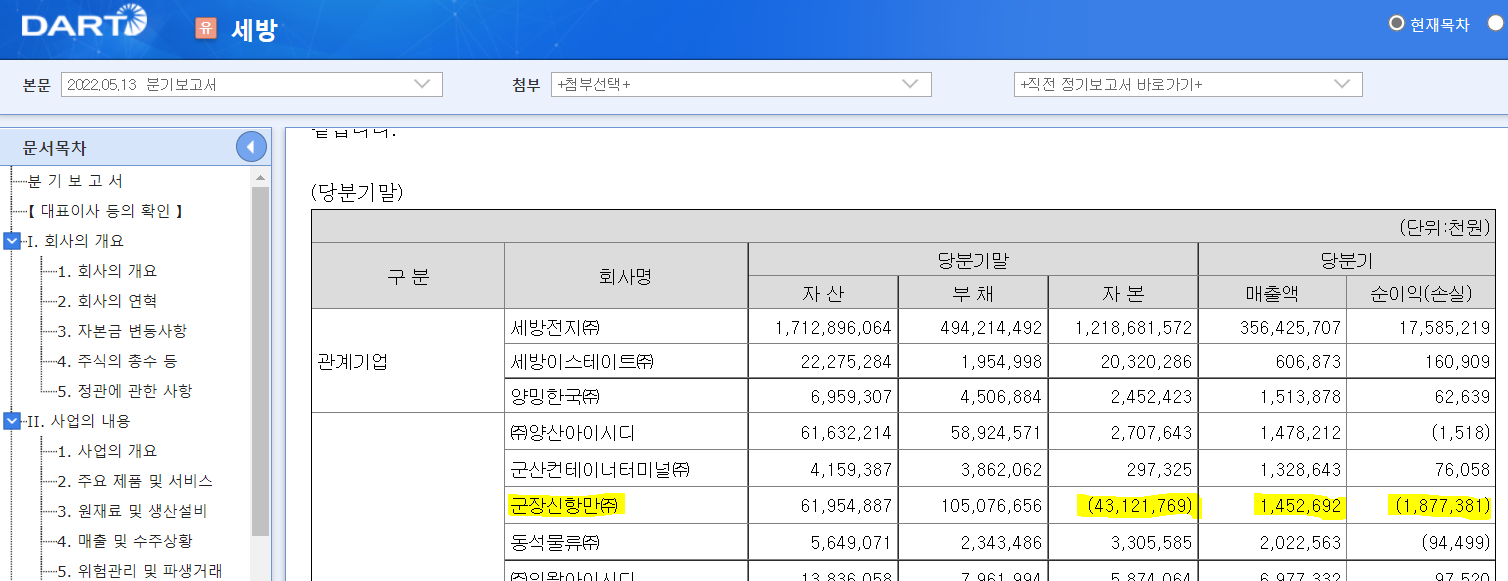Open 3. 자본금 변동사항 subsection

pos(122,331)
